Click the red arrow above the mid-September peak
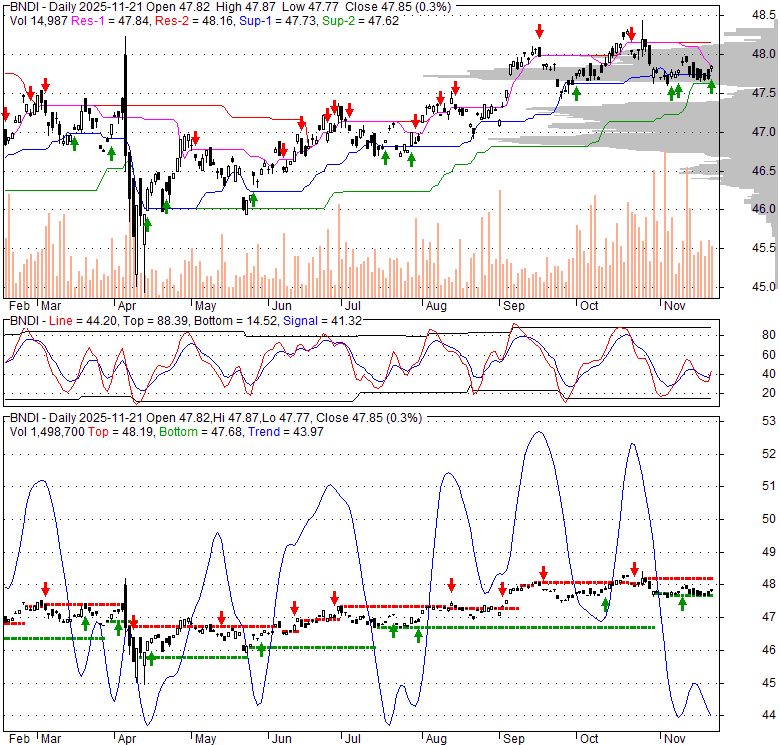 (539, 32)
